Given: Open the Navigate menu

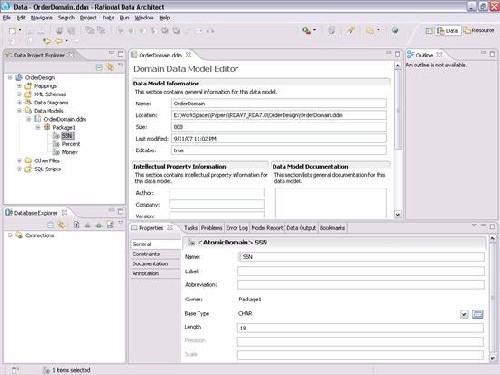Looking at the screenshot, I should click(42, 18).
